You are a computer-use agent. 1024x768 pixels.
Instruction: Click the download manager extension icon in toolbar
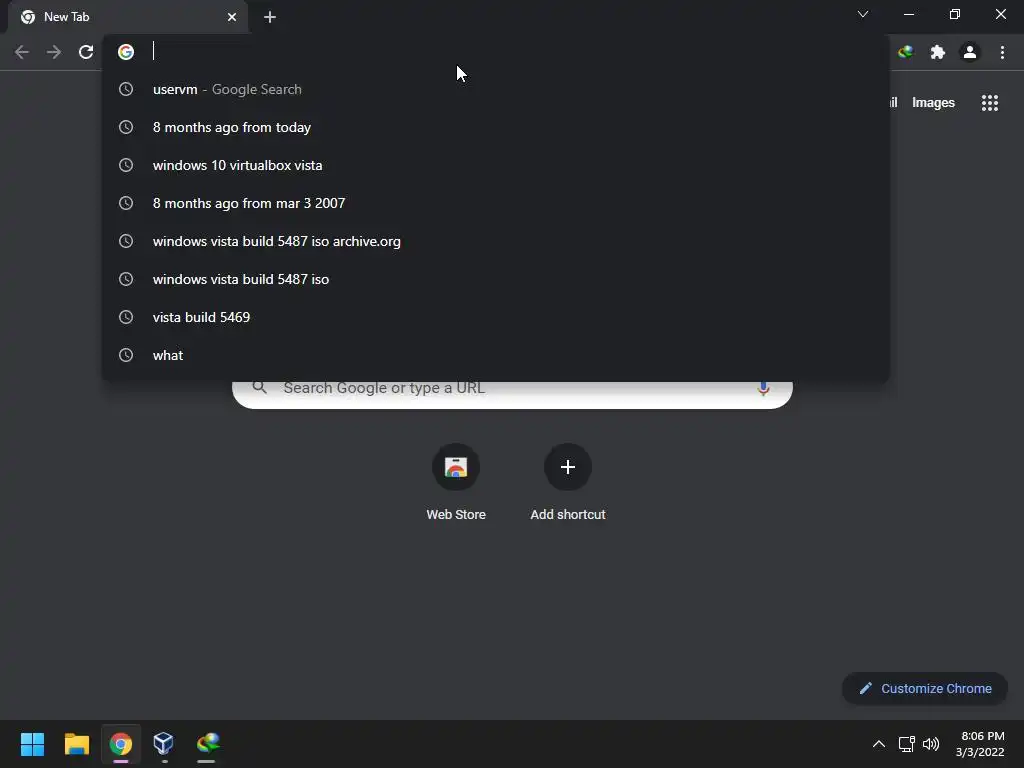point(905,52)
